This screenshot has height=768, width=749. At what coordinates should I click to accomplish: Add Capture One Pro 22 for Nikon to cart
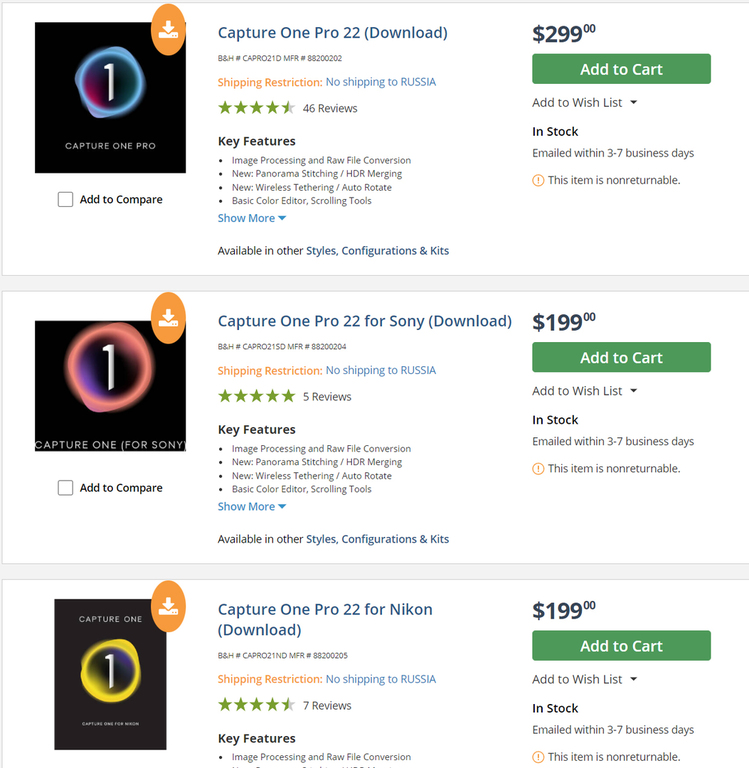coord(621,646)
